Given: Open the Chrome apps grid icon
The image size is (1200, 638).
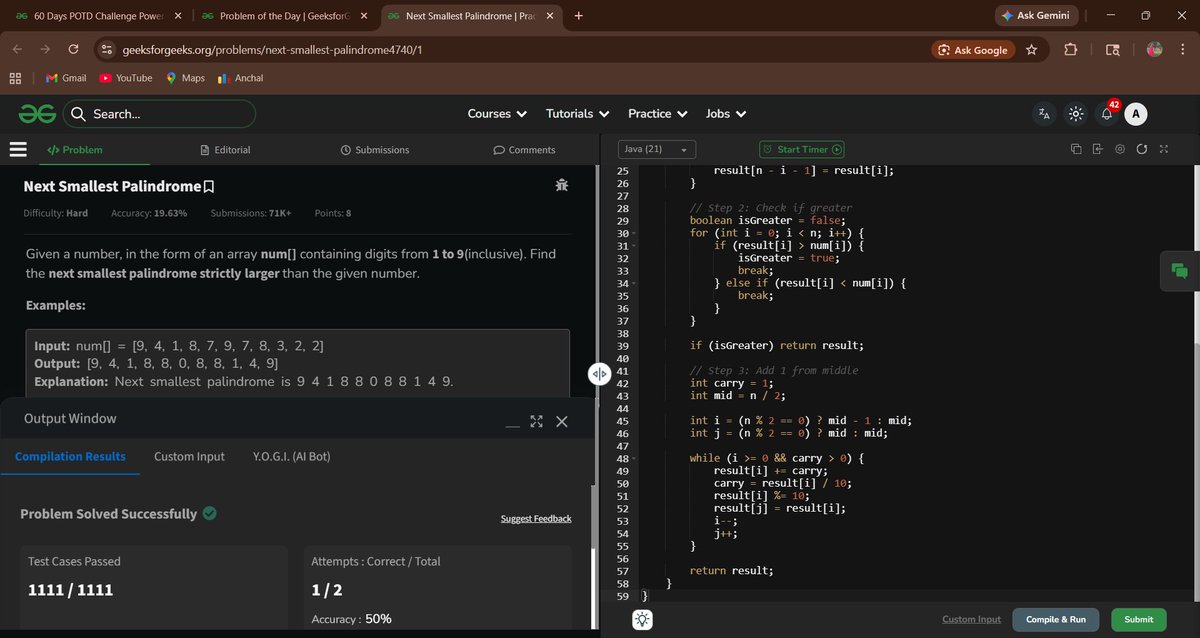Looking at the screenshot, I should click(16, 78).
